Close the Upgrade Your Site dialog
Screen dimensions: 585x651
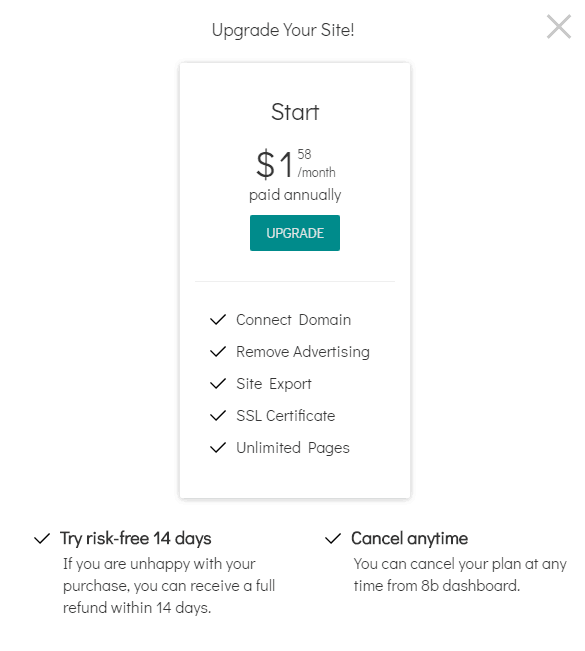pyautogui.click(x=558, y=27)
